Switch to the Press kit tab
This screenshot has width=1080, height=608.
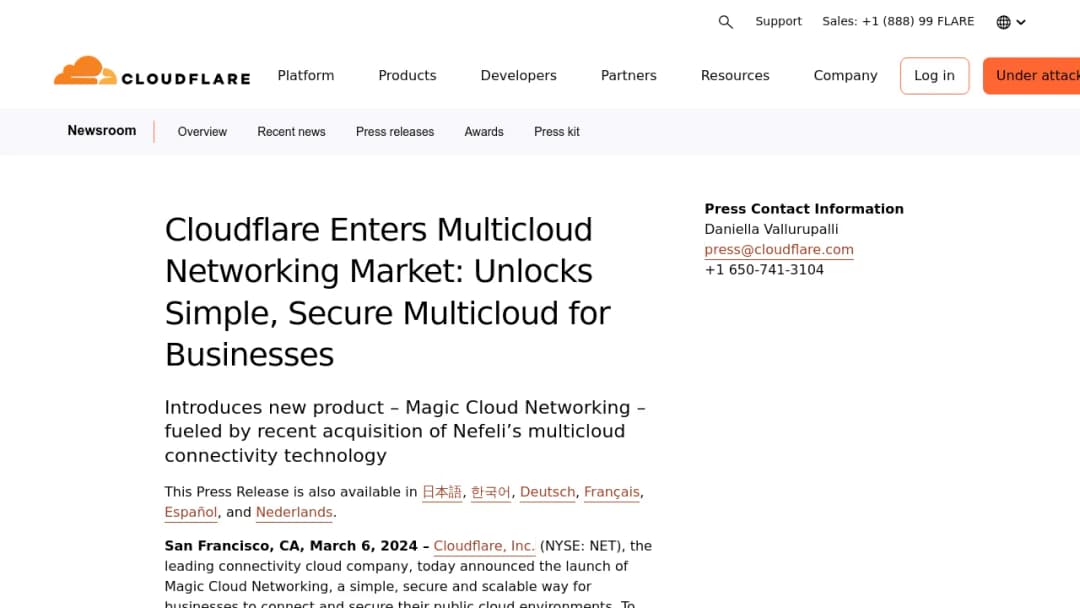point(557,132)
